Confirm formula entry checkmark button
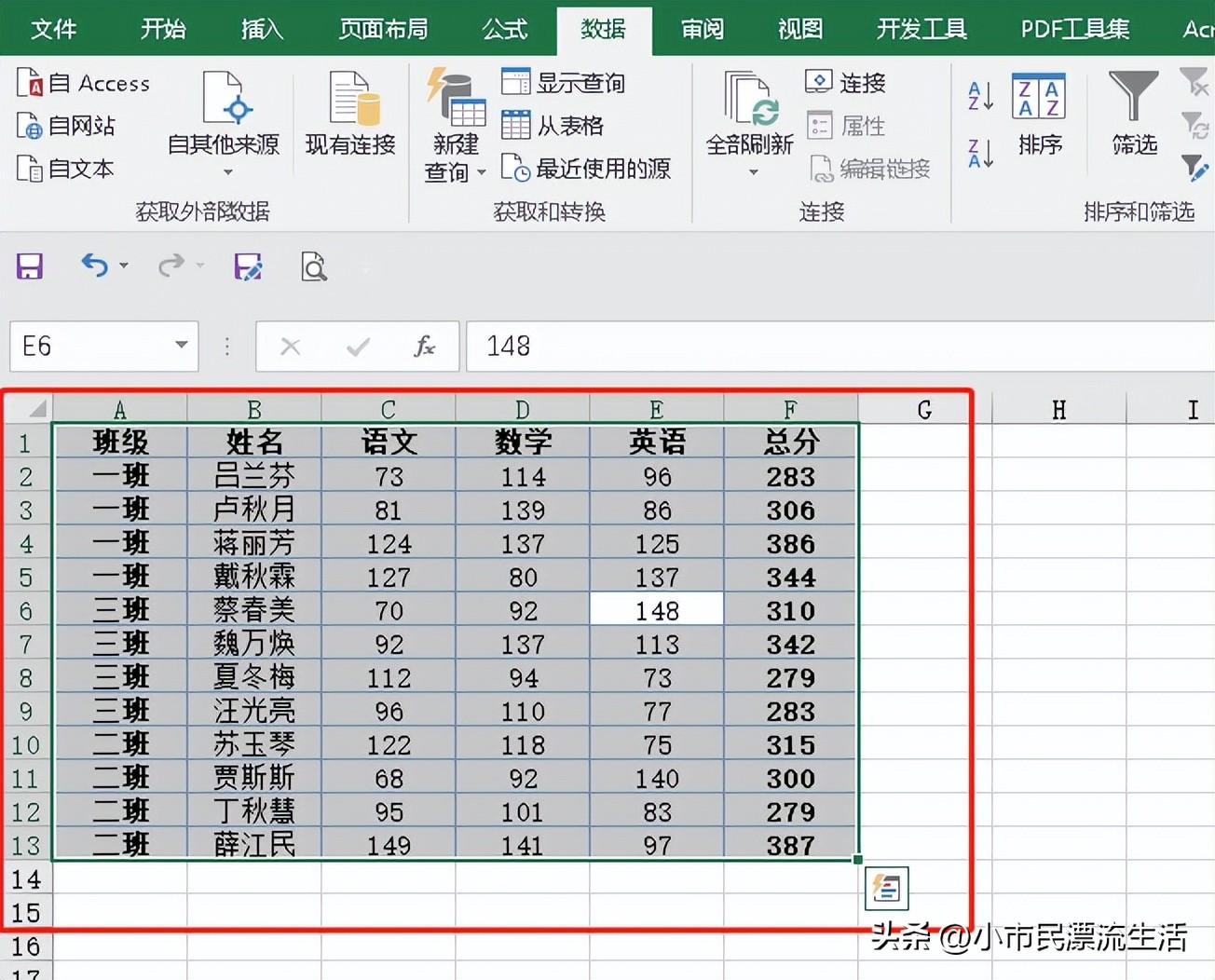The height and width of the screenshot is (980, 1215). click(358, 347)
